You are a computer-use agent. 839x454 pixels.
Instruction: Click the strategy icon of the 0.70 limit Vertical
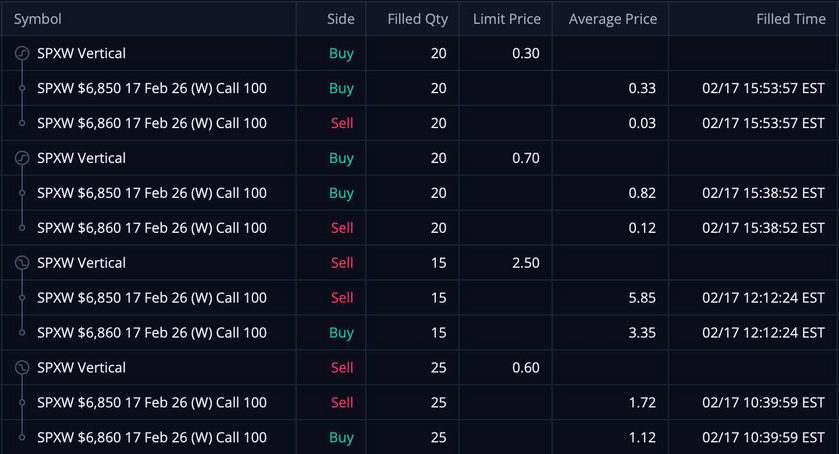[x=22, y=158]
